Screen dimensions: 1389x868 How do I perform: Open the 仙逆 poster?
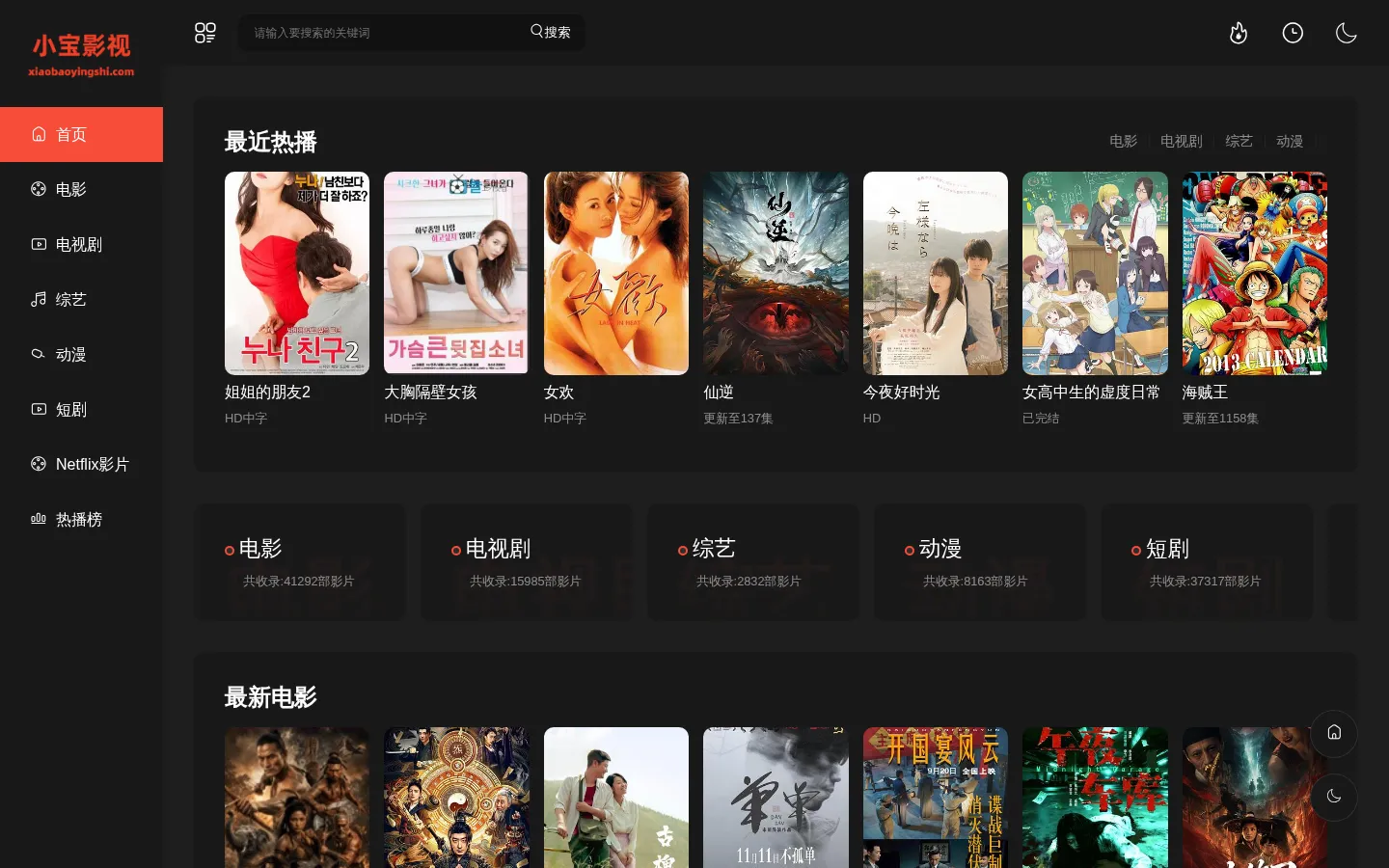click(x=776, y=273)
